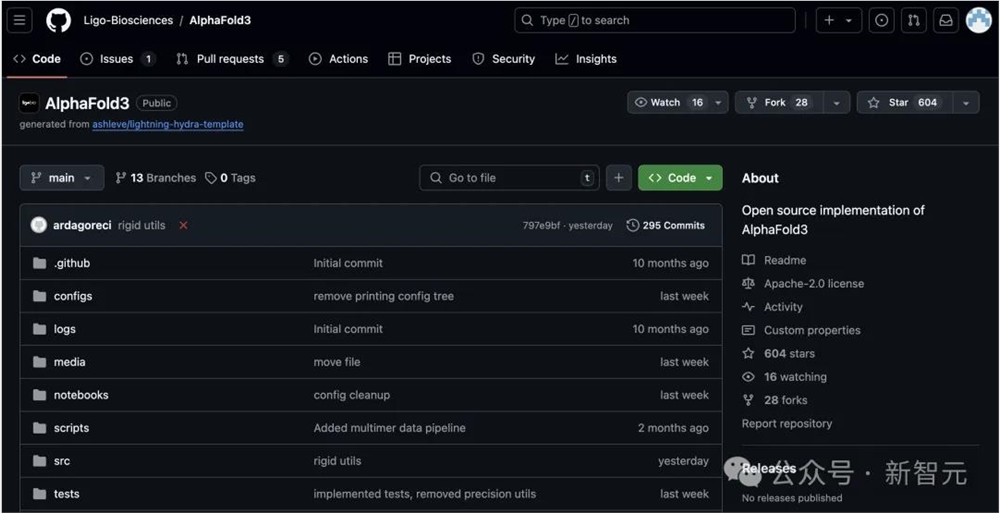The height and width of the screenshot is (513, 1000).
Task: View the 16 watching link
Action: (784, 377)
